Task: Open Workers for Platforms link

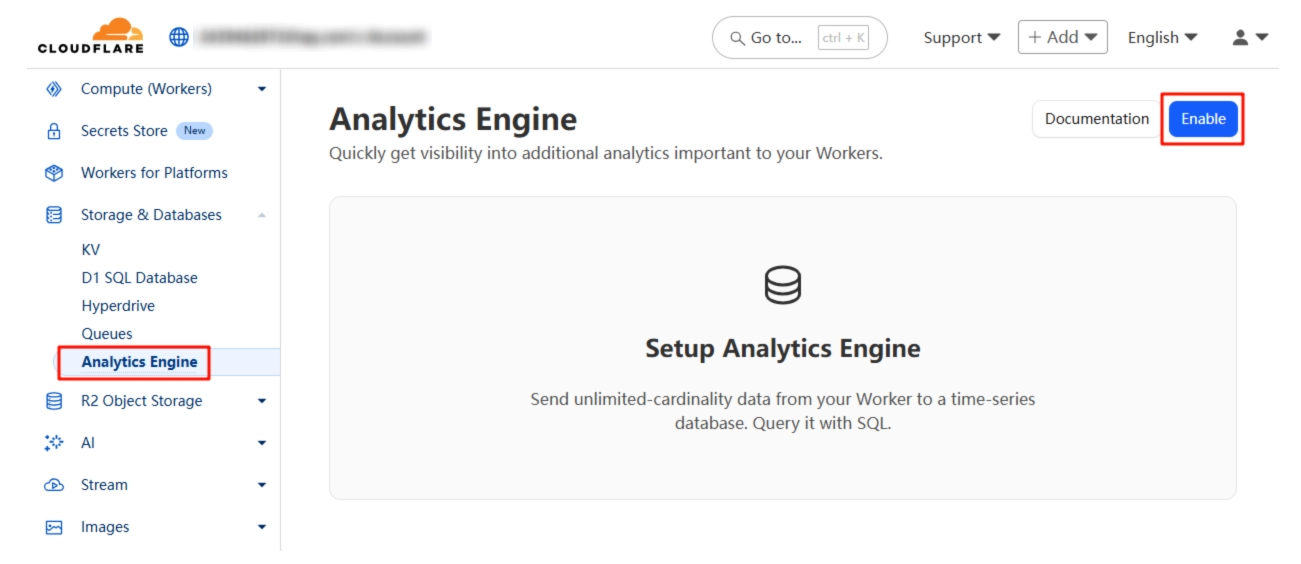Action: [154, 173]
